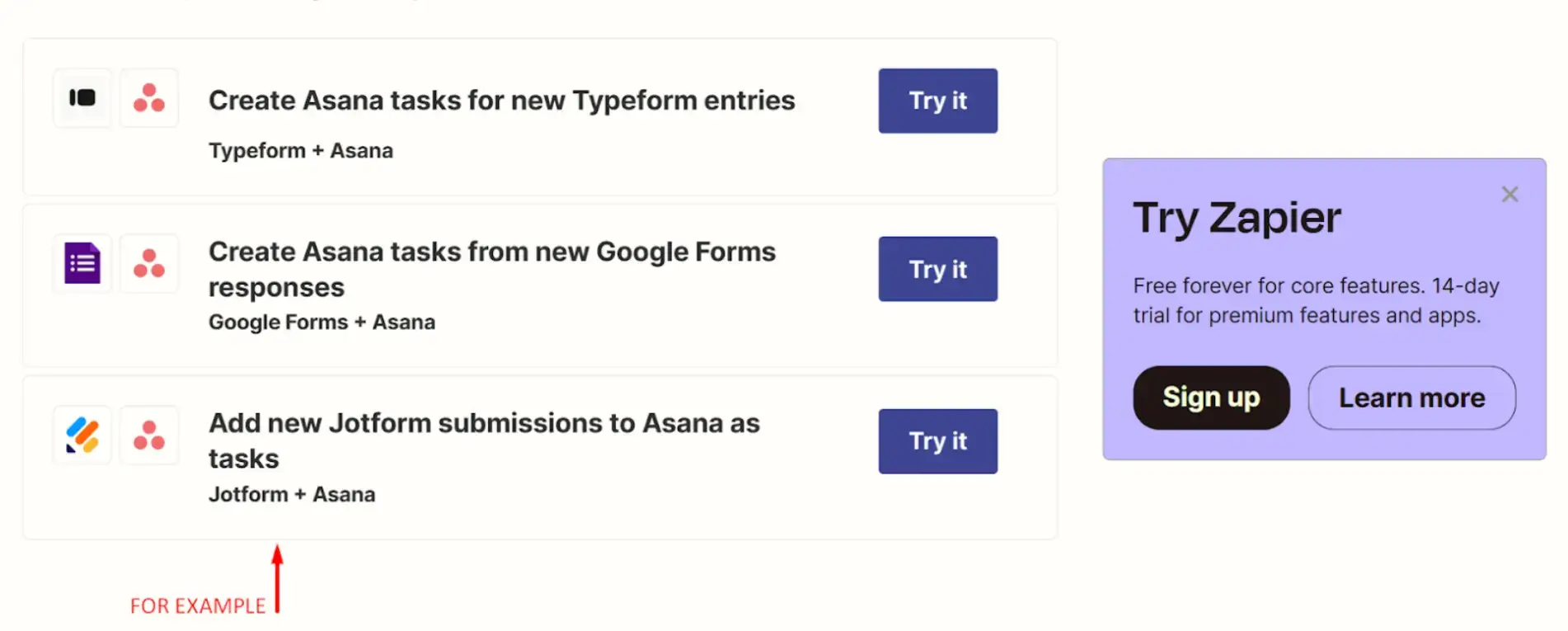This screenshot has width=1568, height=631.
Task: Open Learn more in the Try Zapier banner
Action: [x=1411, y=398]
